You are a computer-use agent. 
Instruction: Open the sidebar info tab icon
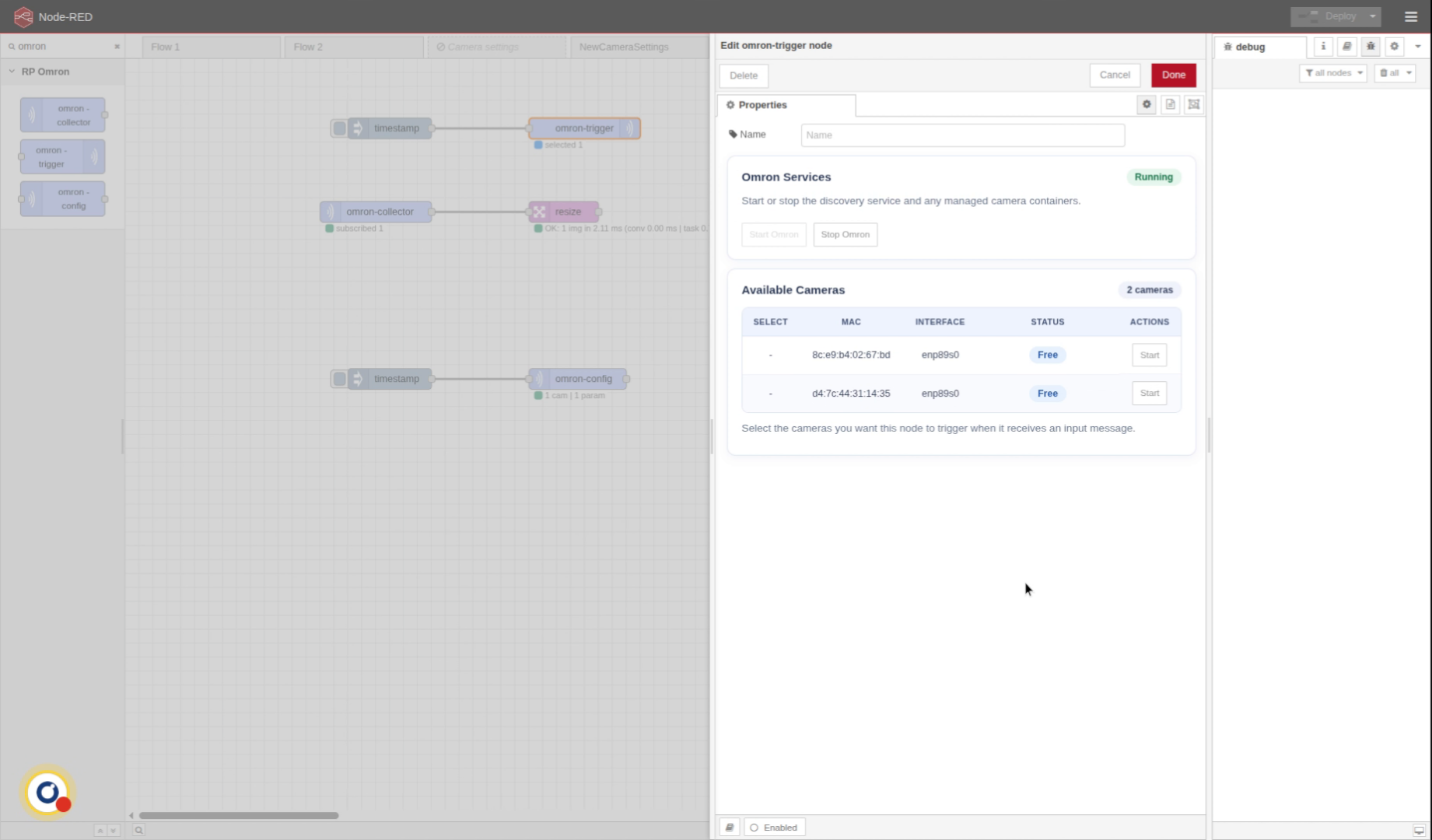coord(1322,47)
